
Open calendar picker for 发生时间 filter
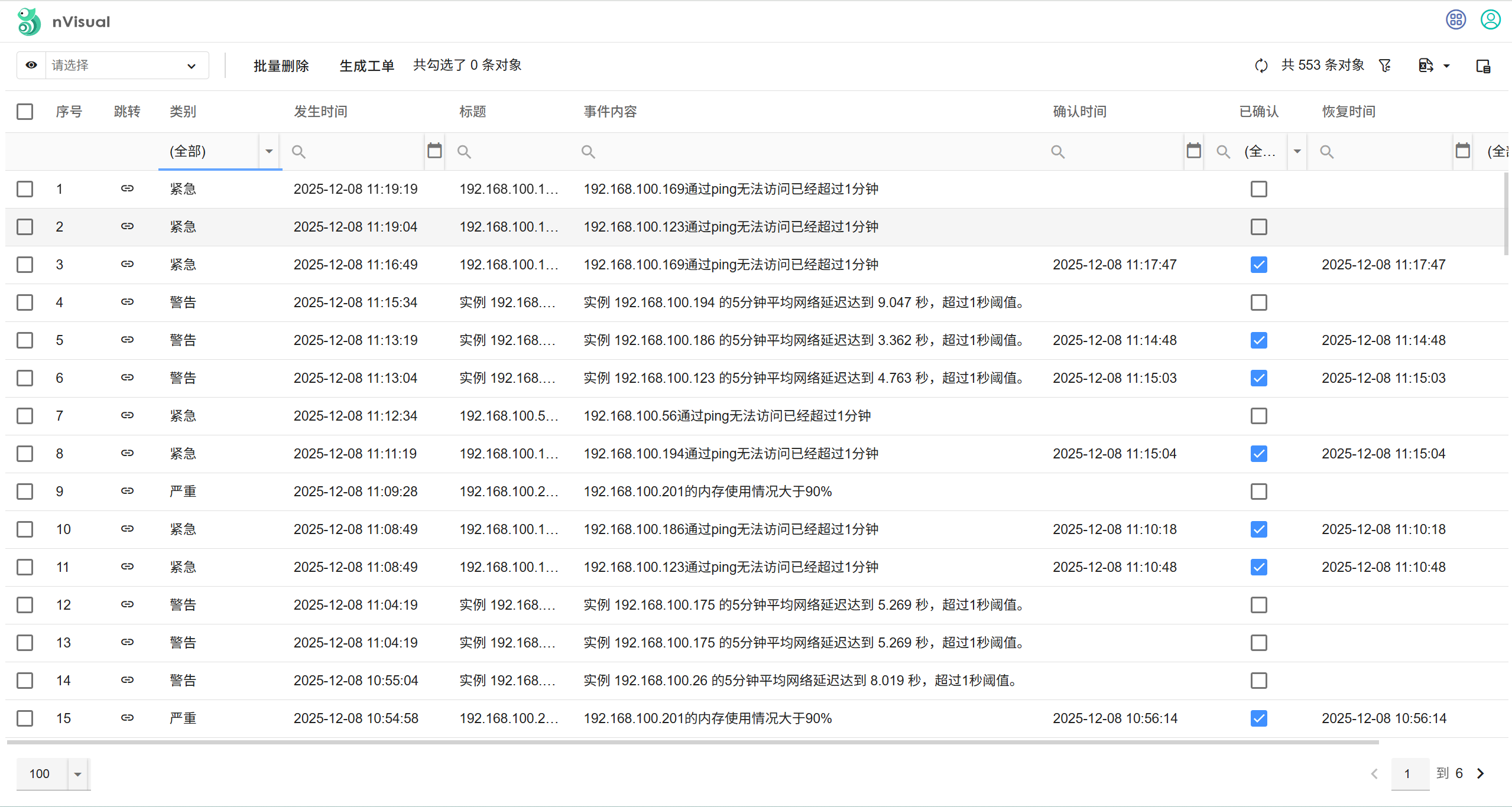pyautogui.click(x=434, y=151)
